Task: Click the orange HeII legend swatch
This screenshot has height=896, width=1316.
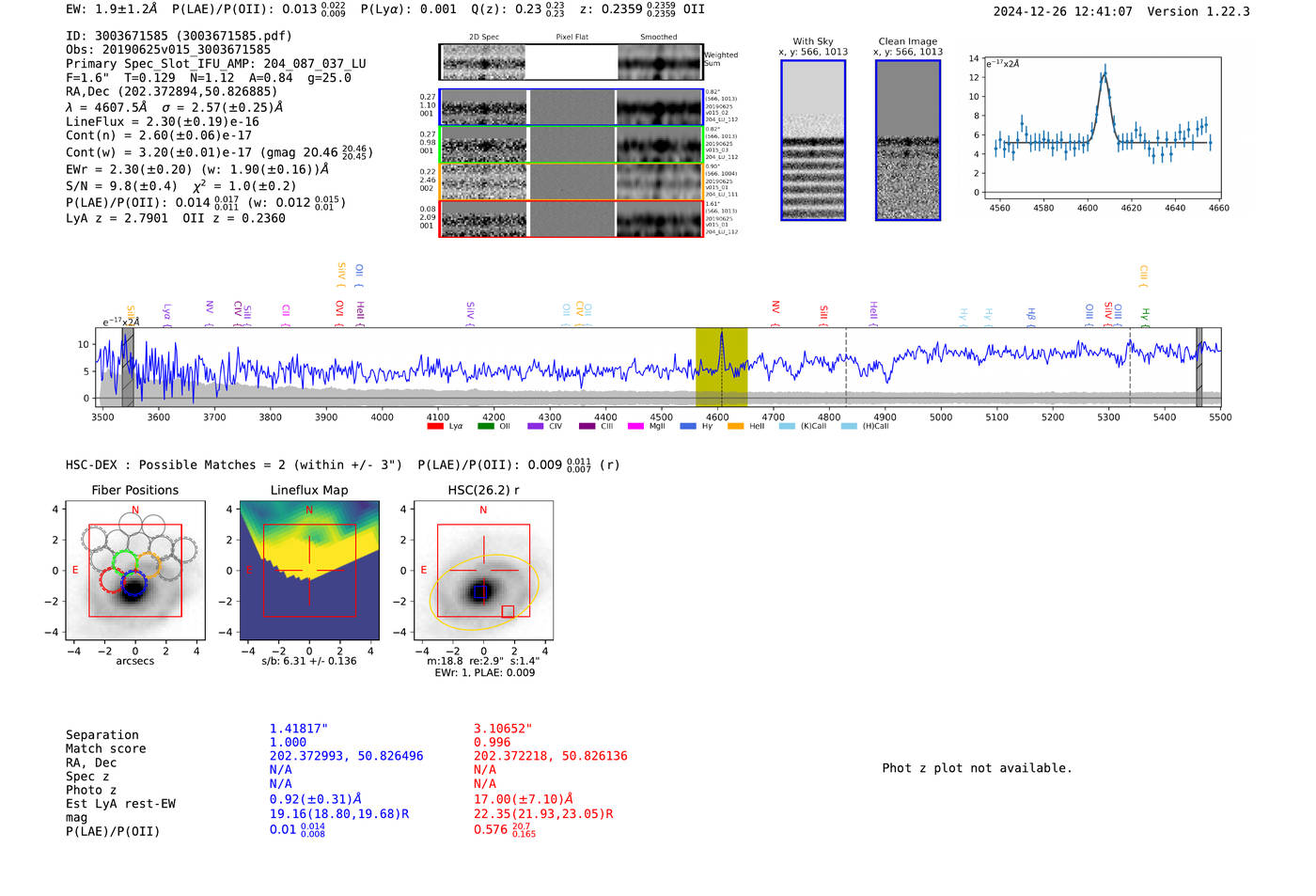Action: [x=736, y=426]
